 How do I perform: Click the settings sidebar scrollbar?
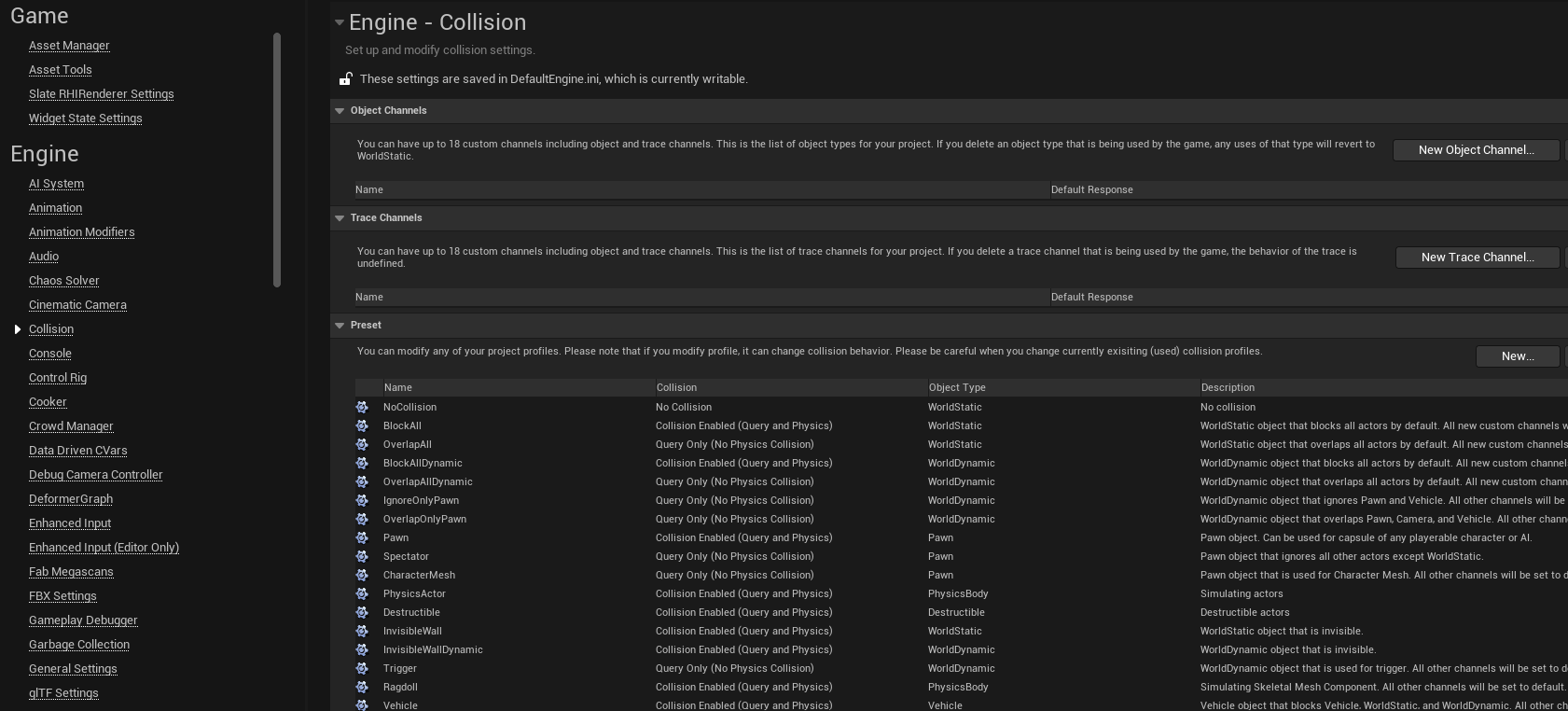click(277, 160)
